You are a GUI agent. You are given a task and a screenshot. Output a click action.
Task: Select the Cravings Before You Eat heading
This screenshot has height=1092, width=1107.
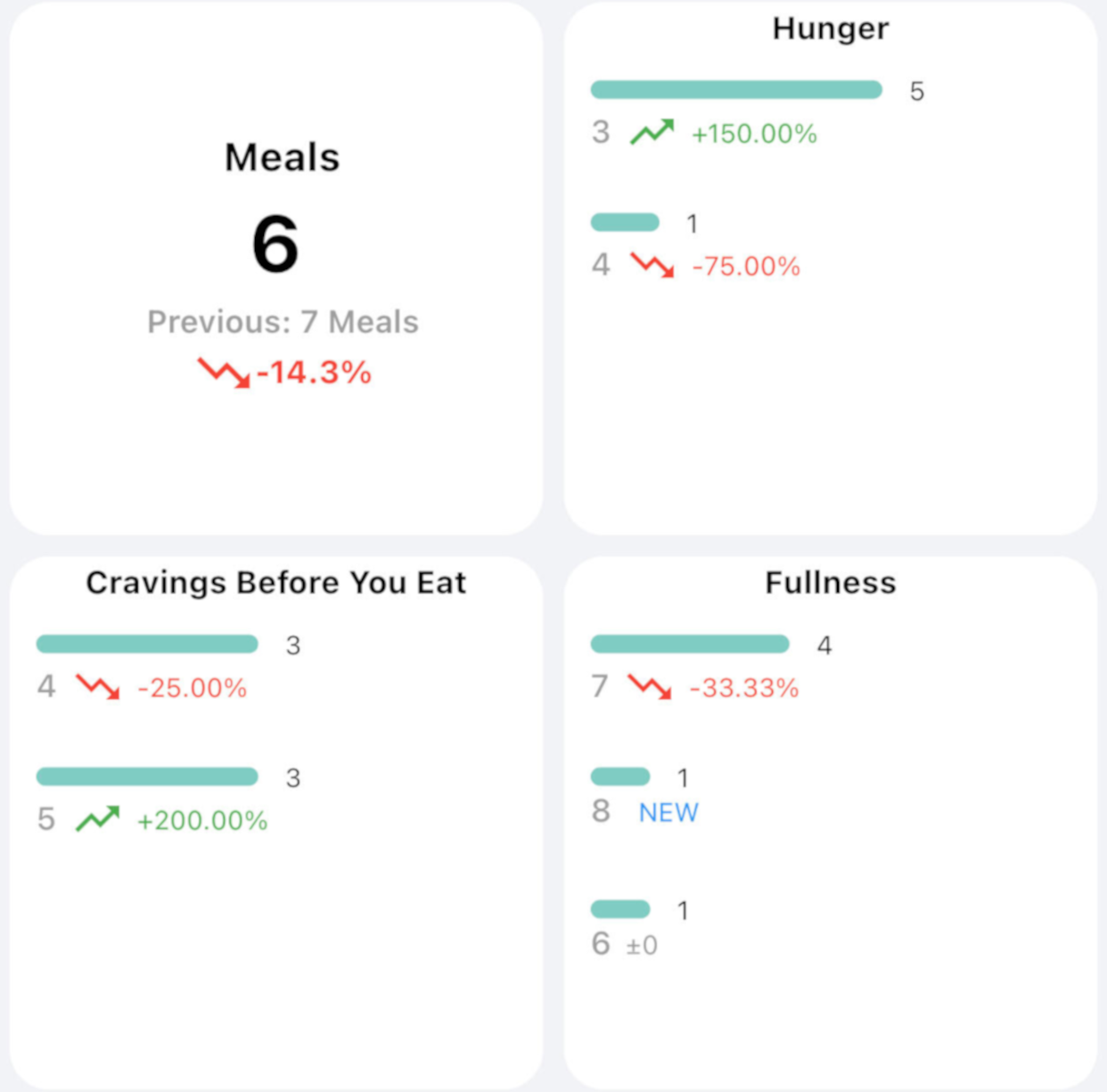coord(275,582)
